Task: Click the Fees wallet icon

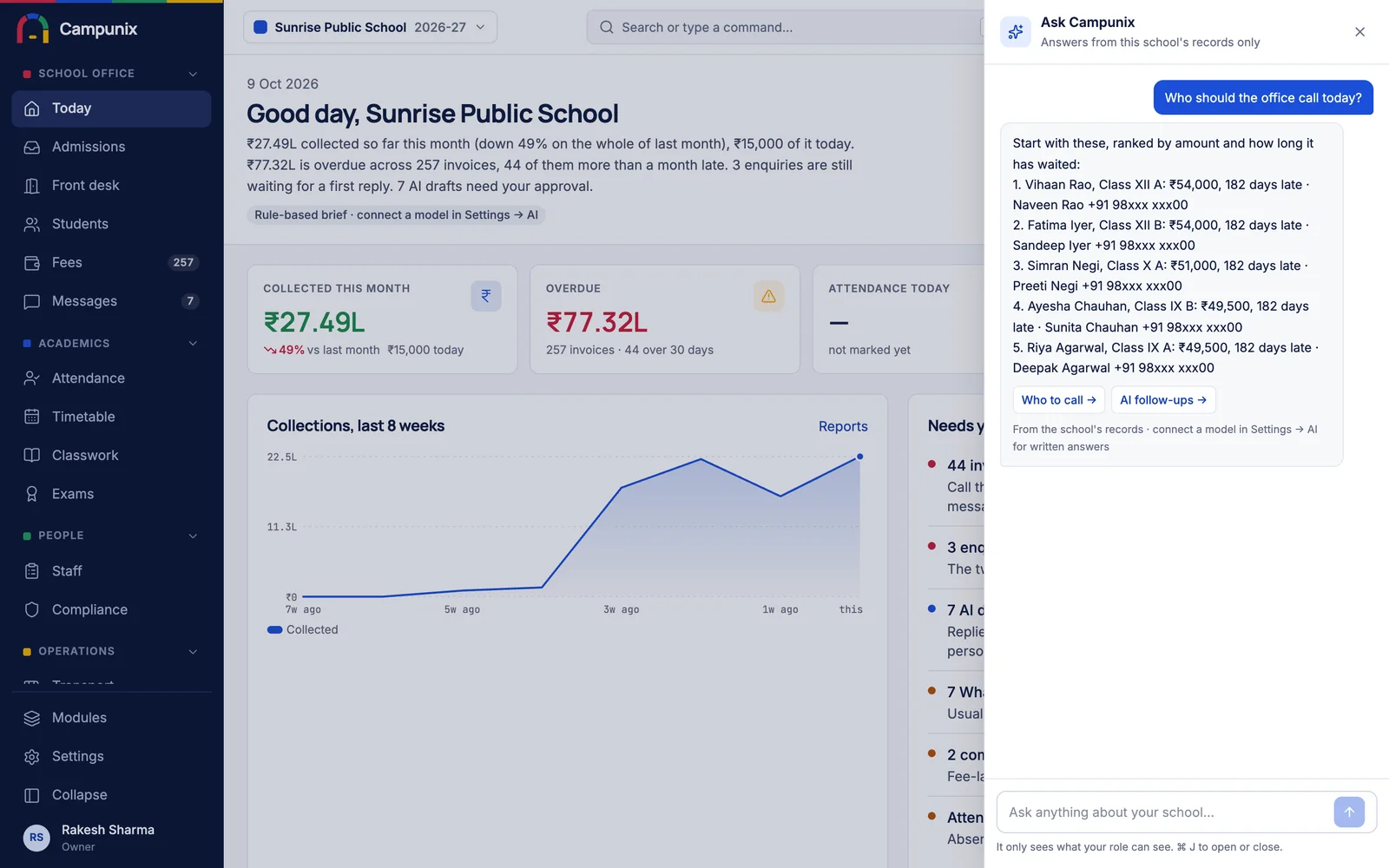Action: click(x=32, y=262)
